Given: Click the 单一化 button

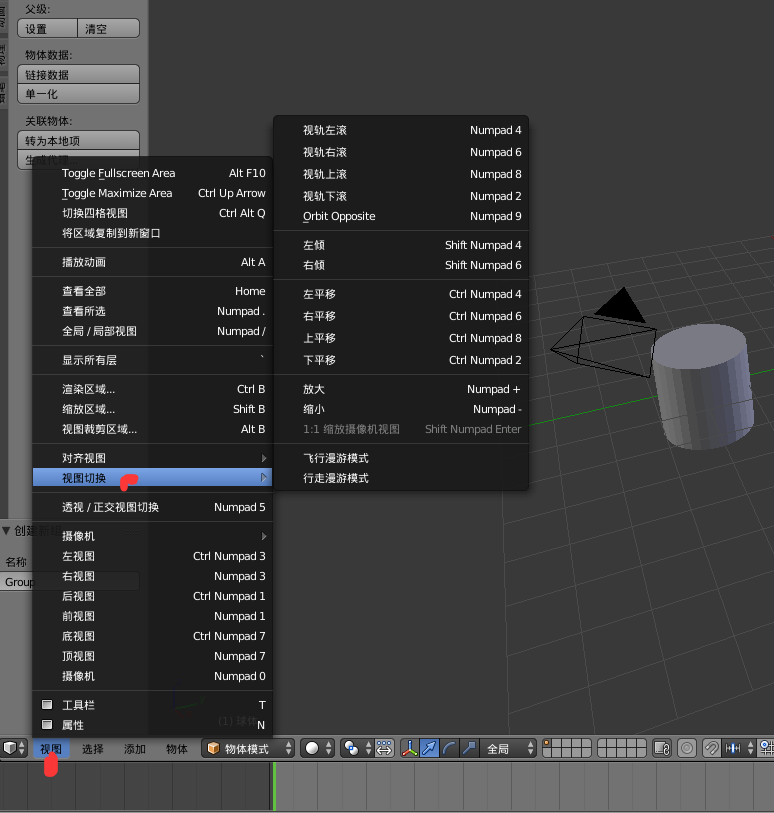Looking at the screenshot, I should click(x=78, y=94).
